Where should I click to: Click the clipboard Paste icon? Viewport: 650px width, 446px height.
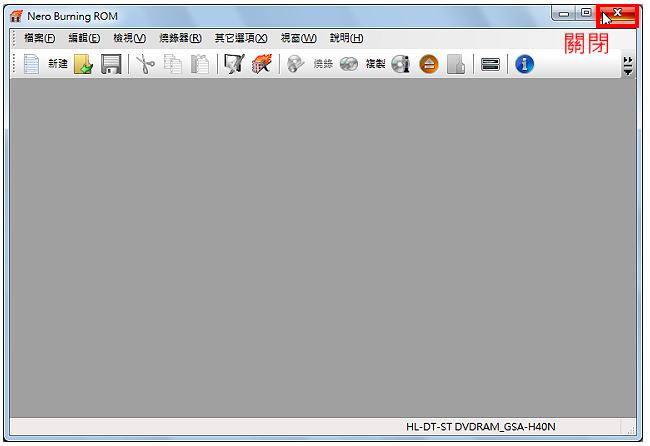coord(199,64)
